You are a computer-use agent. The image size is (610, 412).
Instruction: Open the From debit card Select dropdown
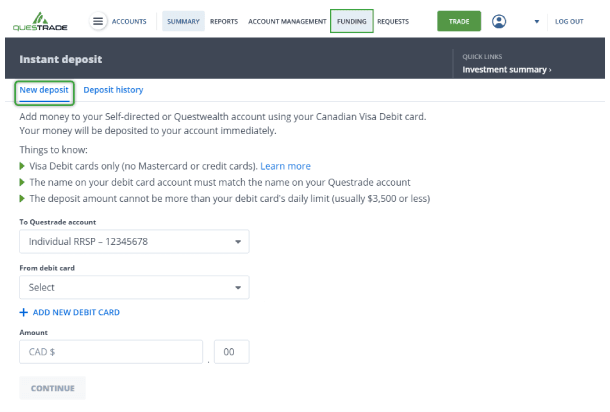pyautogui.click(x=134, y=287)
